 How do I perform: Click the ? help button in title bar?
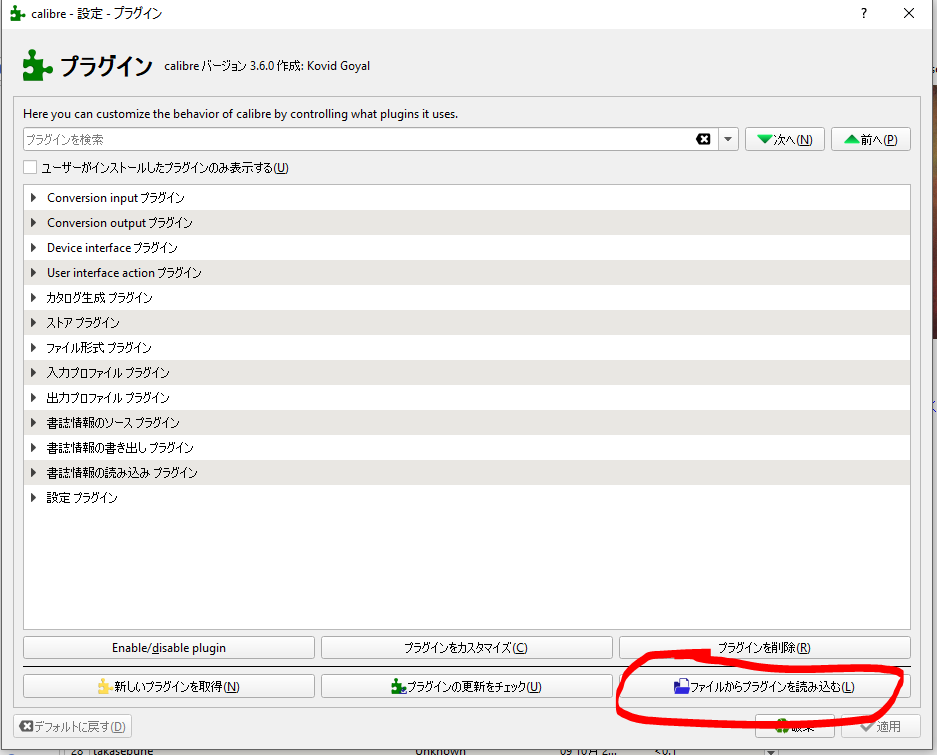tap(864, 13)
